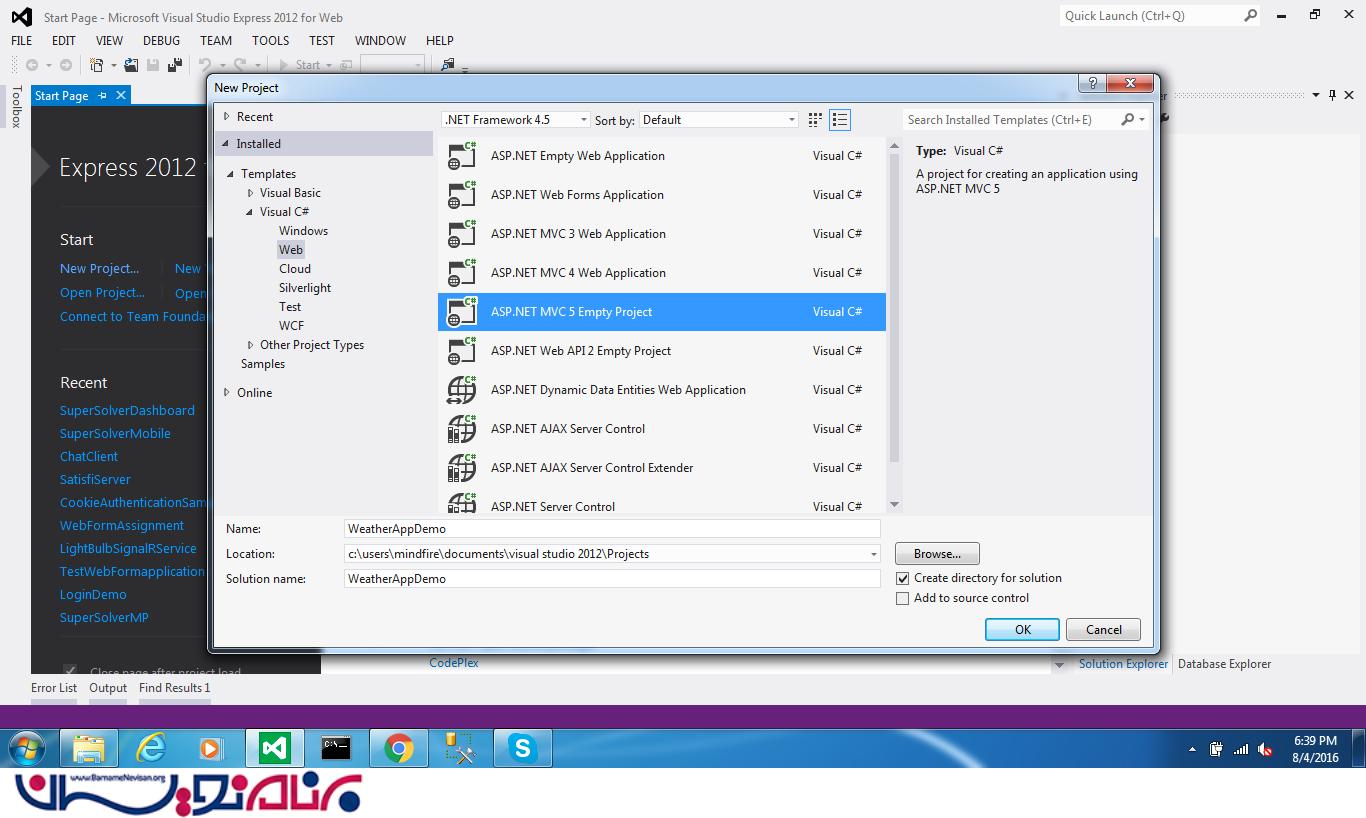Viewport: 1366px width, 818px height.
Task: Click the project Name text field
Action: point(611,529)
